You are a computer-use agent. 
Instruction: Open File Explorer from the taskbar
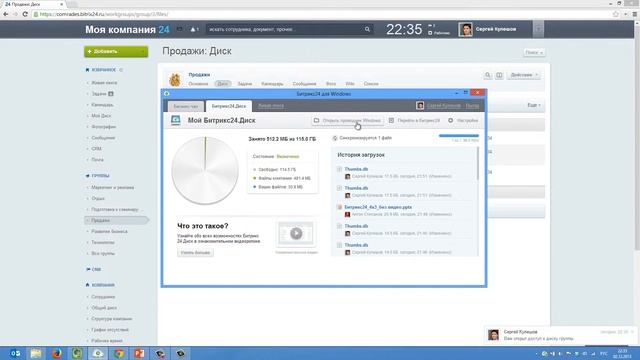click(x=36, y=353)
